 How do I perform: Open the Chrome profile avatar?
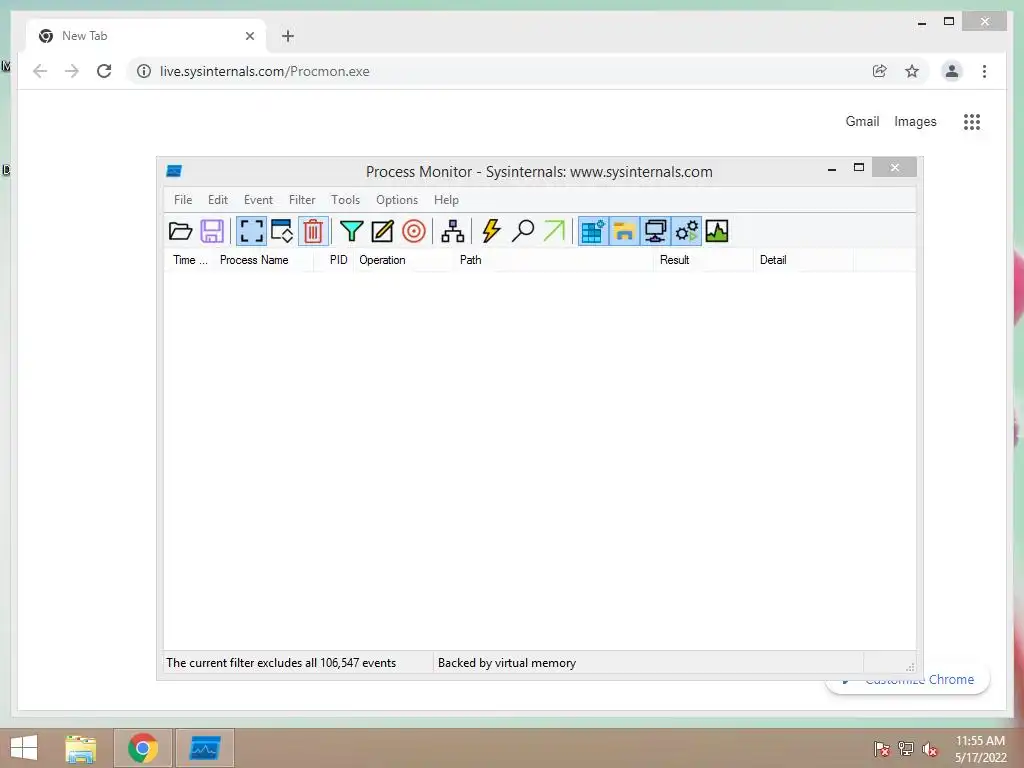click(x=952, y=71)
